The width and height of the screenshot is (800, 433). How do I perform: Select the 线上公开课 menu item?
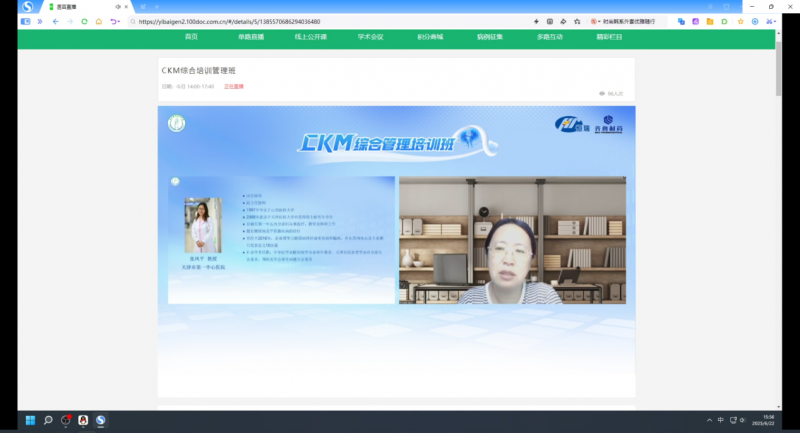pos(311,37)
